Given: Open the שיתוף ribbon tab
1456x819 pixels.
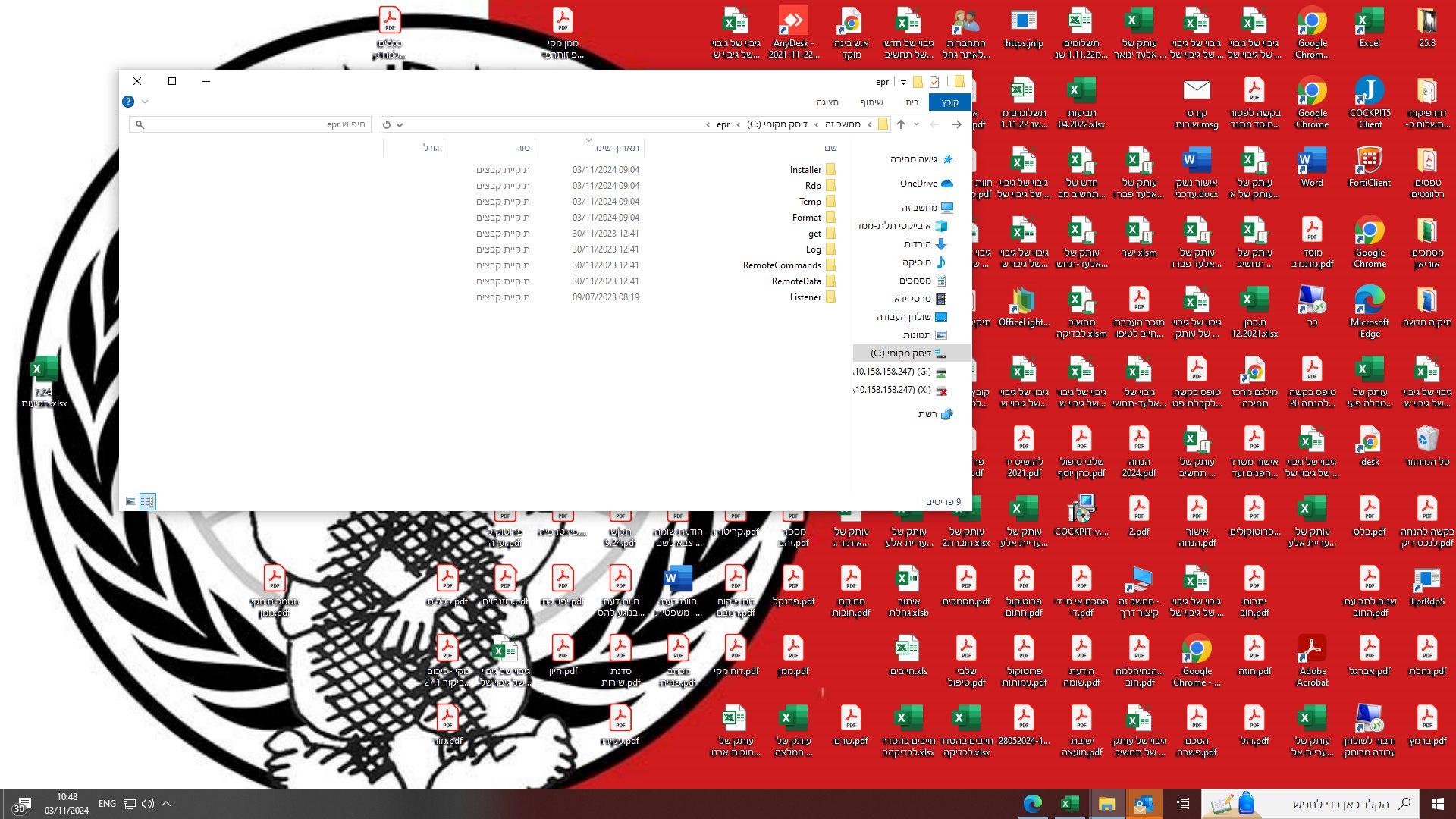Looking at the screenshot, I should click(872, 102).
